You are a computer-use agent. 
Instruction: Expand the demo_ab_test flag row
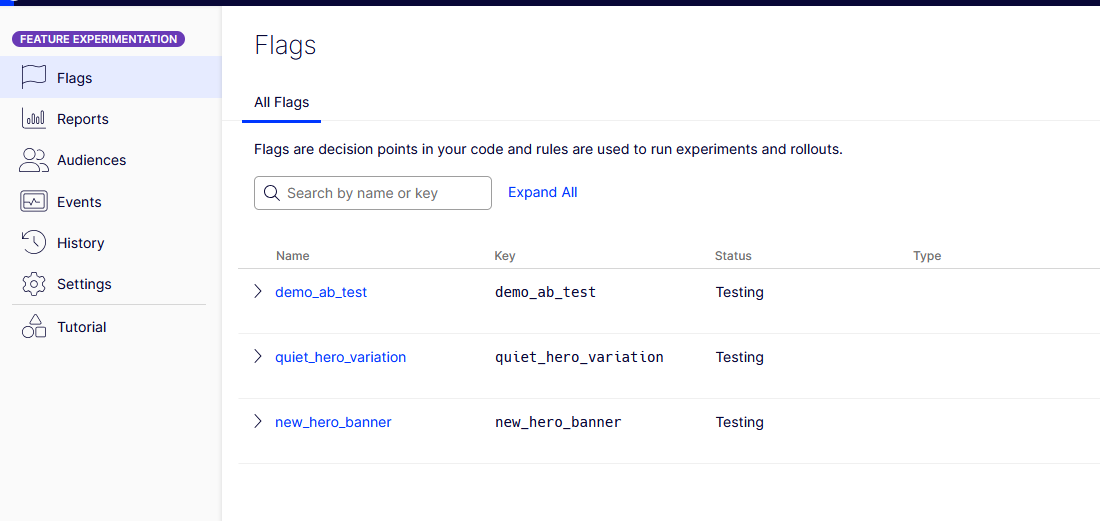(257, 291)
